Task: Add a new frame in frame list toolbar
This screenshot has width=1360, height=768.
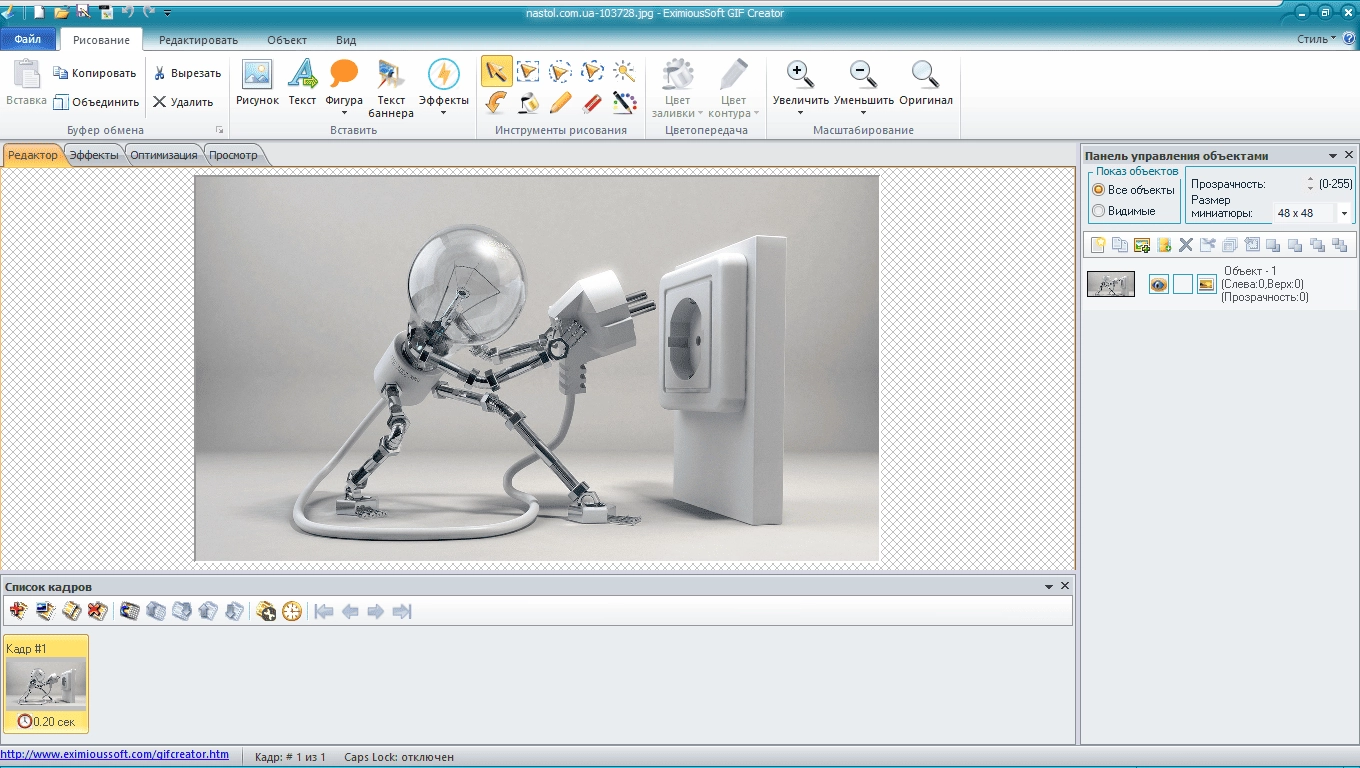Action: pyautogui.click(x=18, y=611)
